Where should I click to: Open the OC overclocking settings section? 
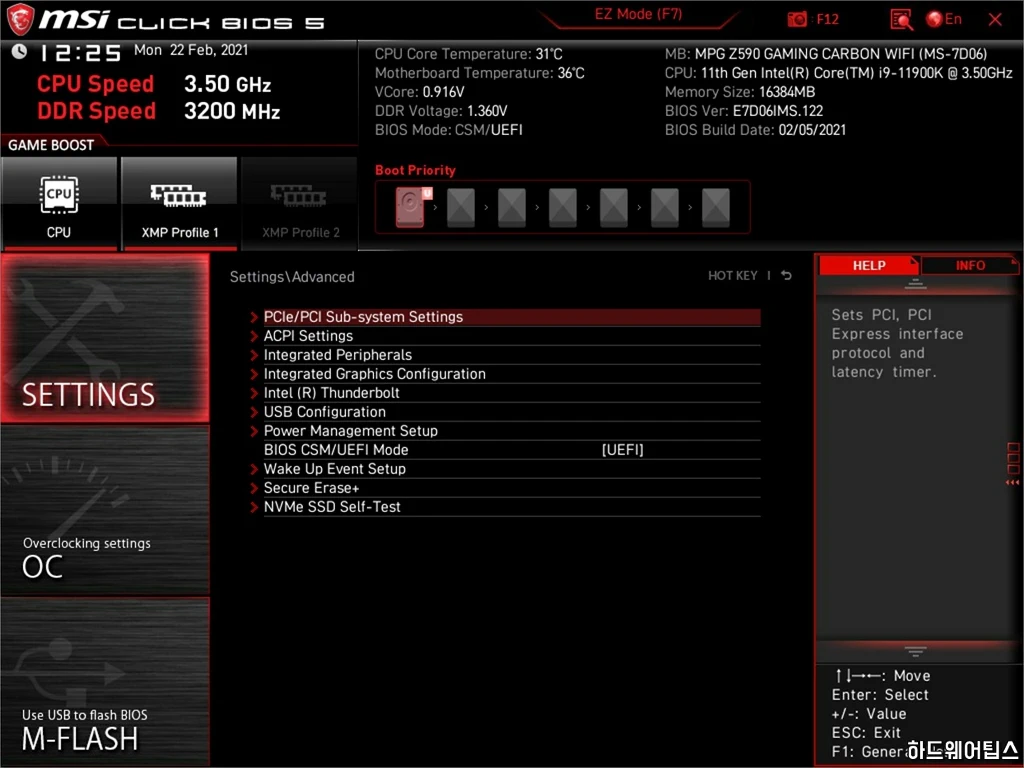pyautogui.click(x=105, y=510)
